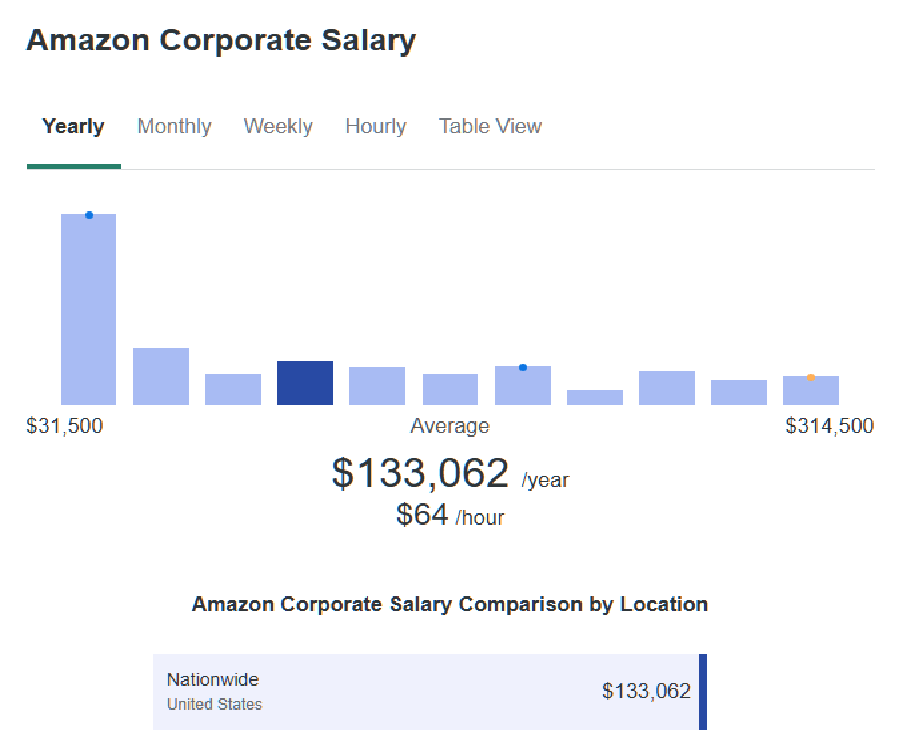Click the $314,500 maximum salary label
The height and width of the screenshot is (736, 907).
(x=829, y=426)
